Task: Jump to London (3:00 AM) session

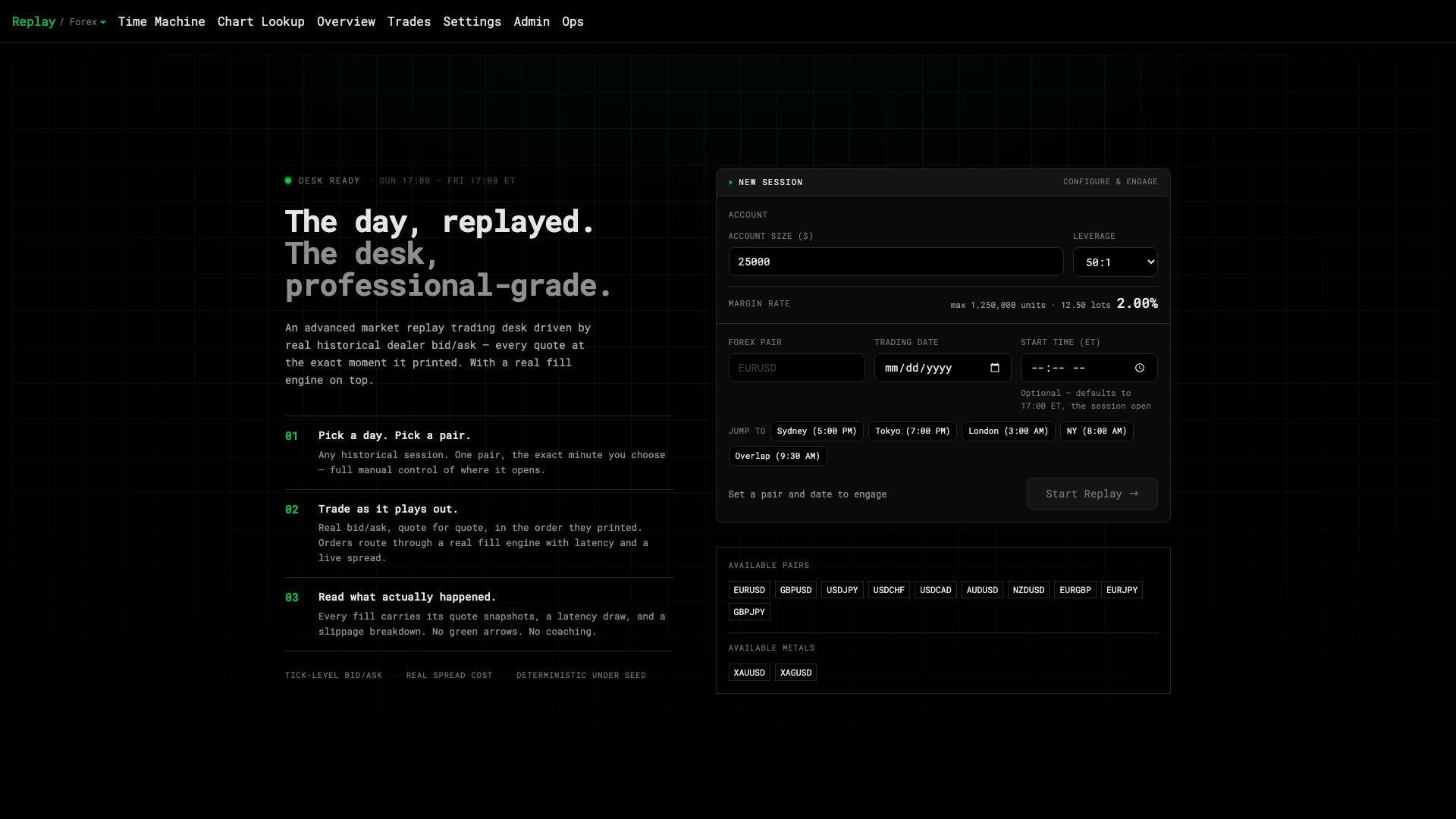Action: point(1008,431)
